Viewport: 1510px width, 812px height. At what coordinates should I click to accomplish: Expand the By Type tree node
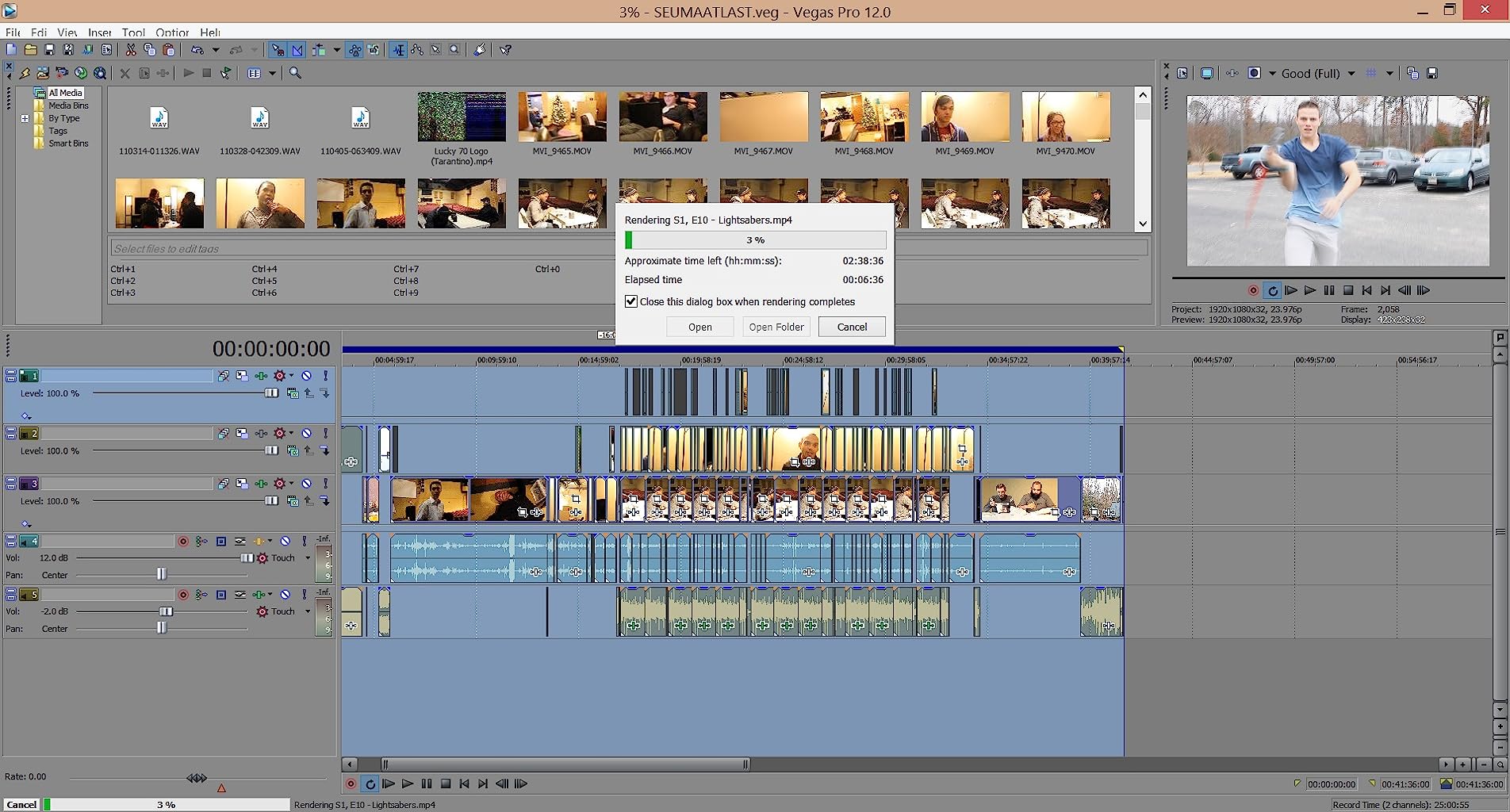tap(25, 118)
